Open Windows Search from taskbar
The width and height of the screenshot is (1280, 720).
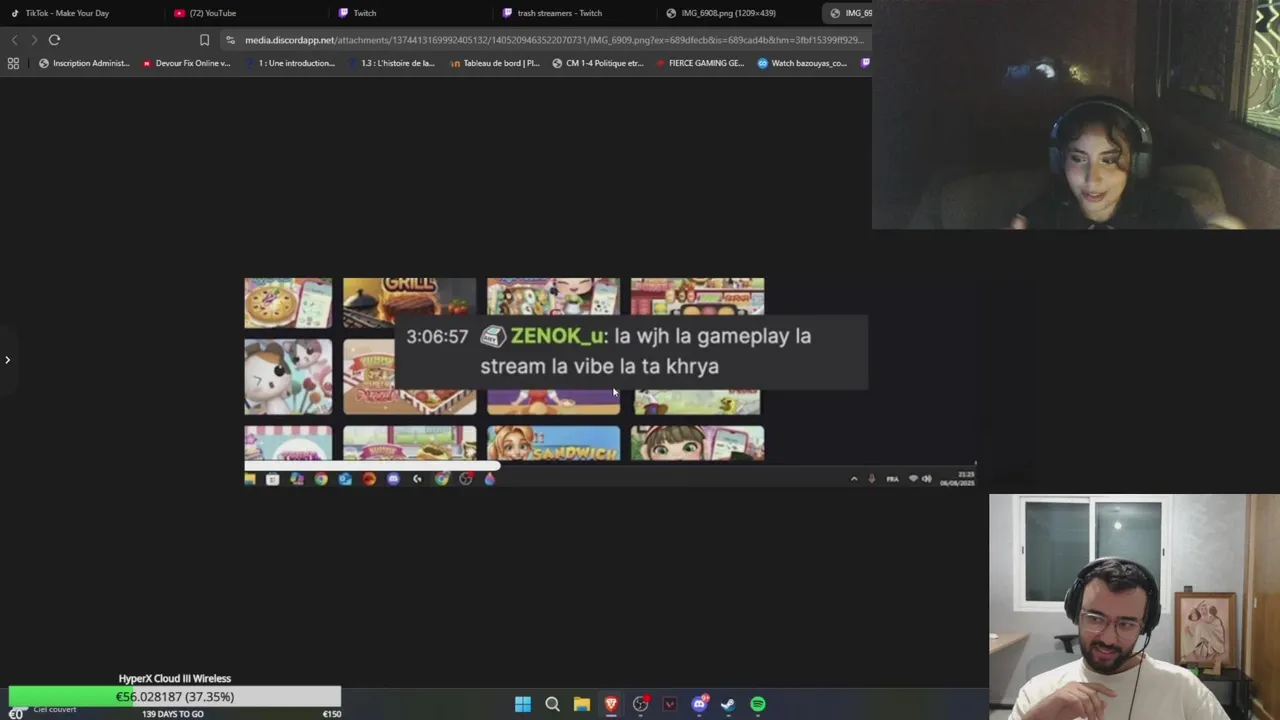552,704
